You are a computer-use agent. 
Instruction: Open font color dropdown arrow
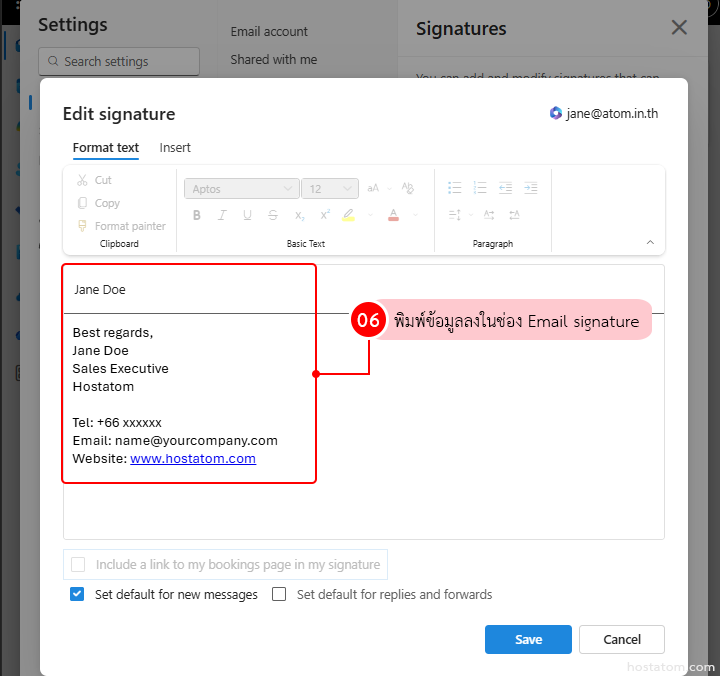click(416, 215)
